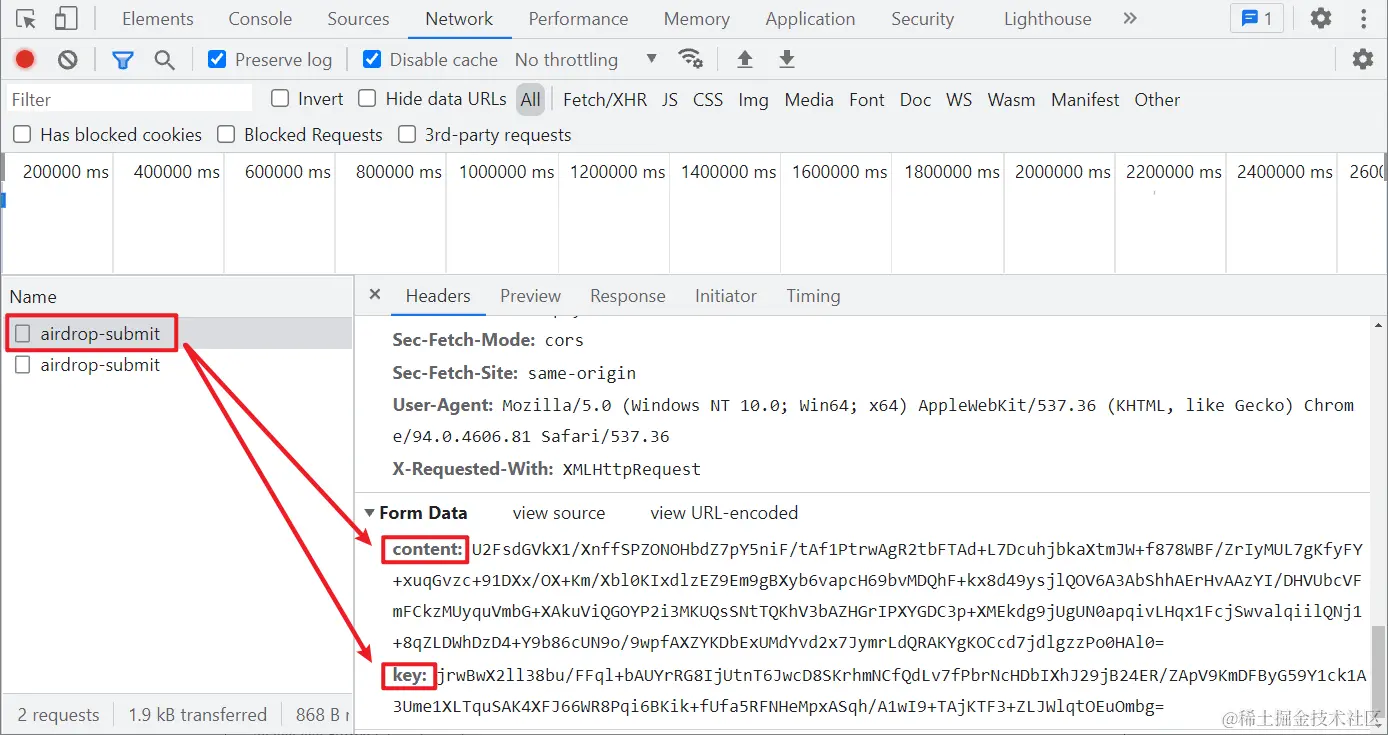This screenshot has height=735, width=1388.
Task: Check 3rd-party requests
Action: pos(407,134)
